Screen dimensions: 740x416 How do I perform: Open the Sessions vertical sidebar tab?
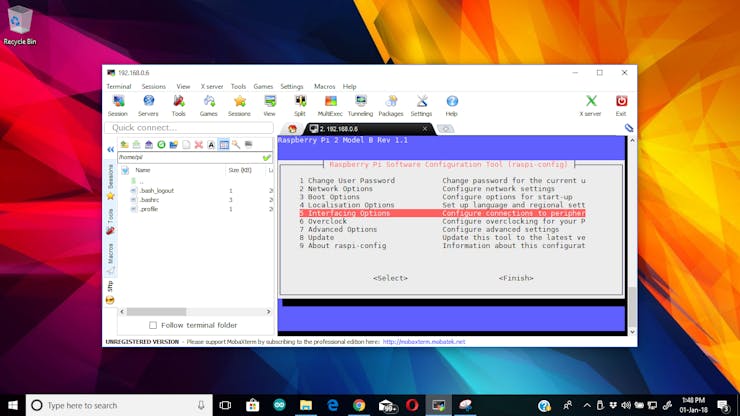[x=110, y=182]
